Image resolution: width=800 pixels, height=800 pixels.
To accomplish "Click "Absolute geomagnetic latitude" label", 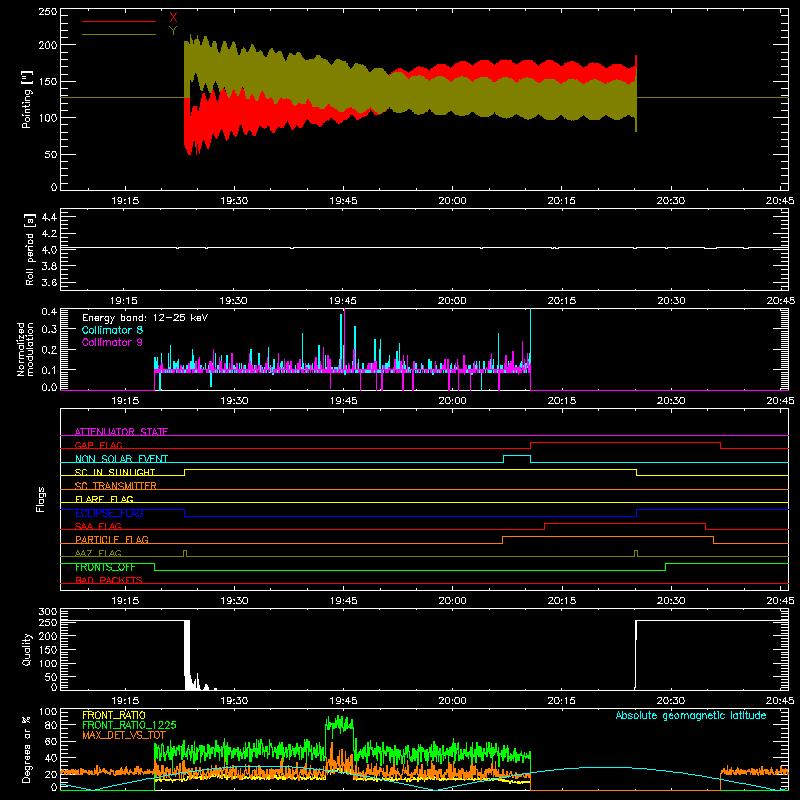I will tap(691, 715).
